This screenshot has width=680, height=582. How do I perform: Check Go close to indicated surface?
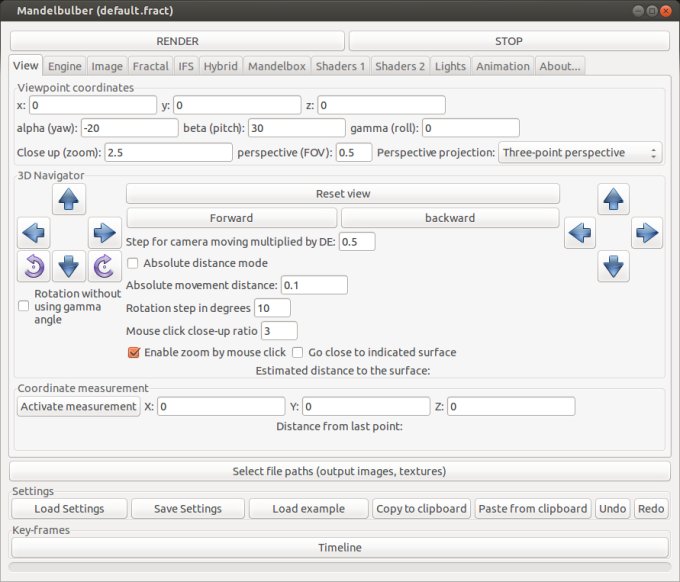(298, 352)
